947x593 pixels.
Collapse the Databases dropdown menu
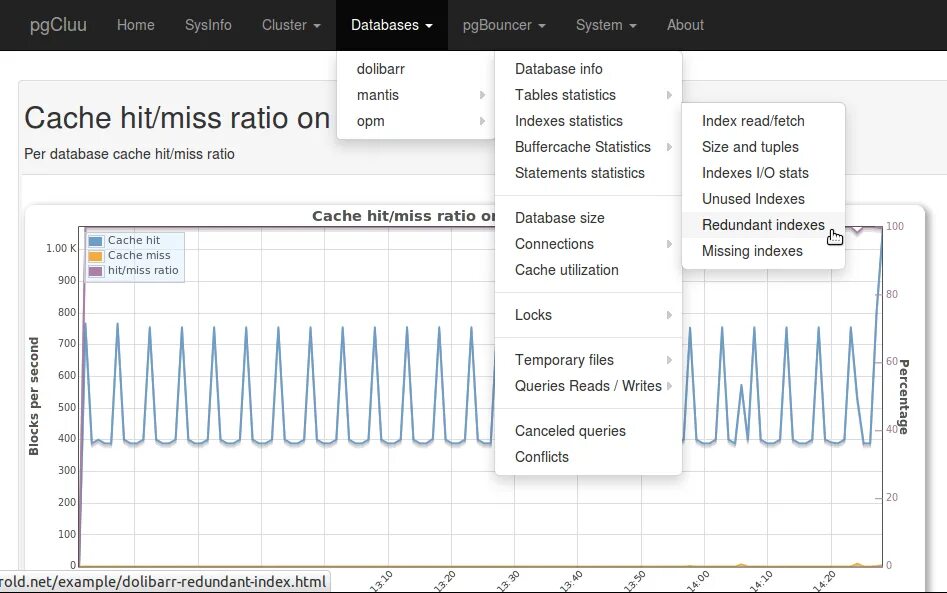coord(392,25)
